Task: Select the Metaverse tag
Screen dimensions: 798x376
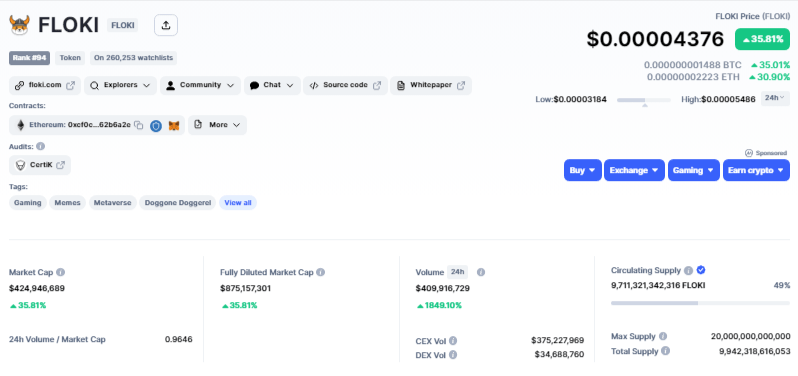Action: point(112,203)
